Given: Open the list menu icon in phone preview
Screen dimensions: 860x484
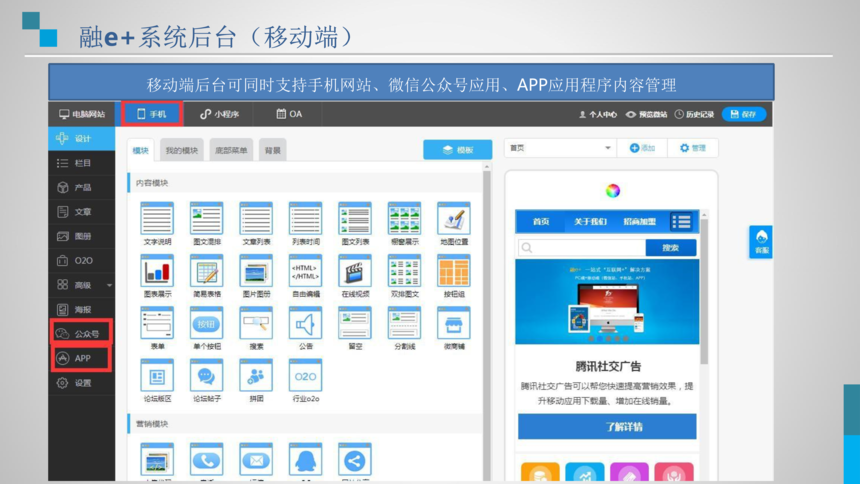Looking at the screenshot, I should (681, 222).
